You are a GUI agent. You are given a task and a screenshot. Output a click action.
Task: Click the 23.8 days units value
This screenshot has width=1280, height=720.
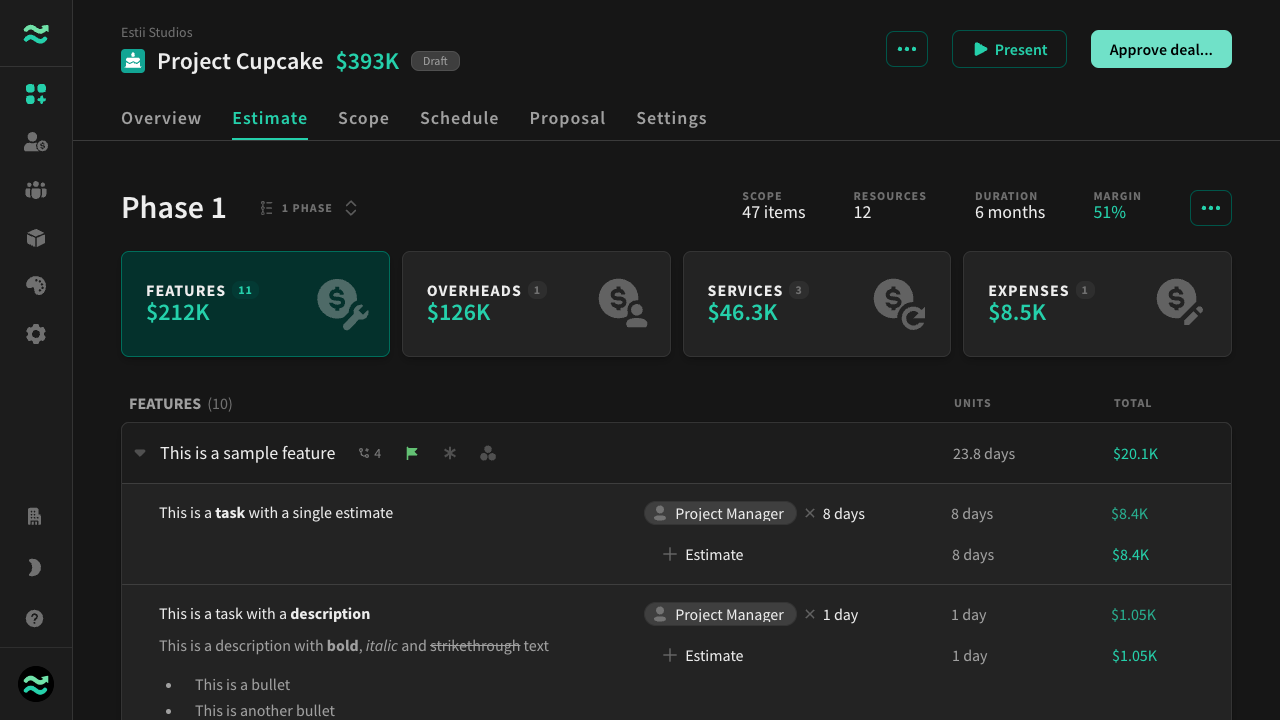click(x=984, y=454)
